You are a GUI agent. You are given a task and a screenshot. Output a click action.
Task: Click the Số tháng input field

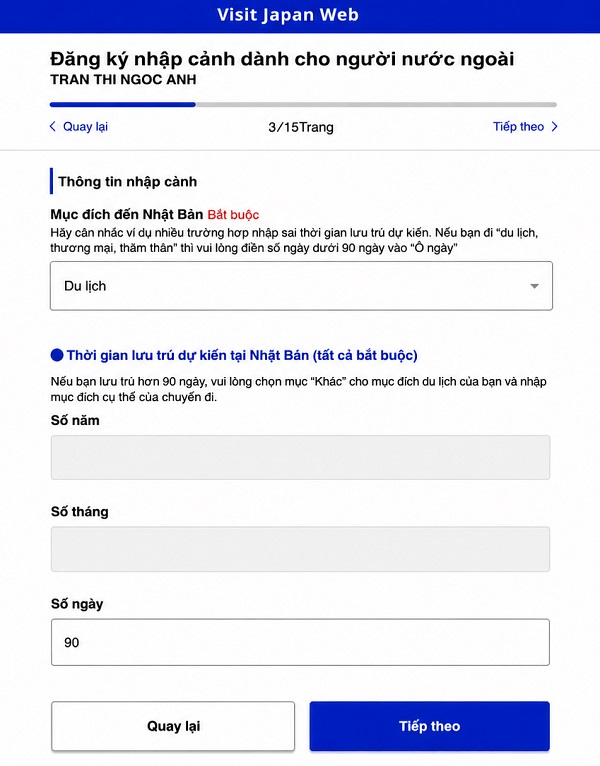300,549
